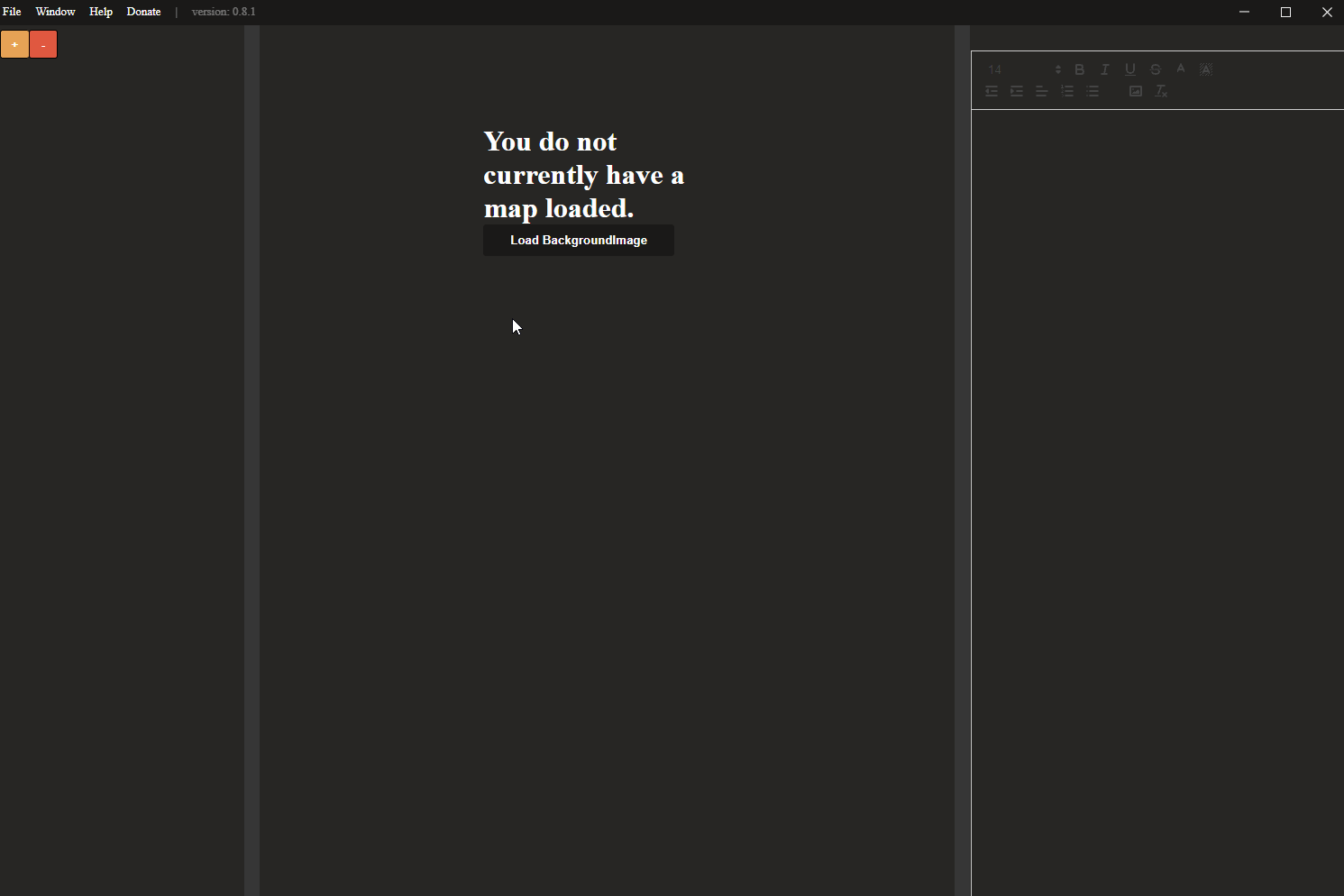This screenshot has width=1344, height=896.
Task: Clear formatting with the Tx icon
Action: point(1161,91)
